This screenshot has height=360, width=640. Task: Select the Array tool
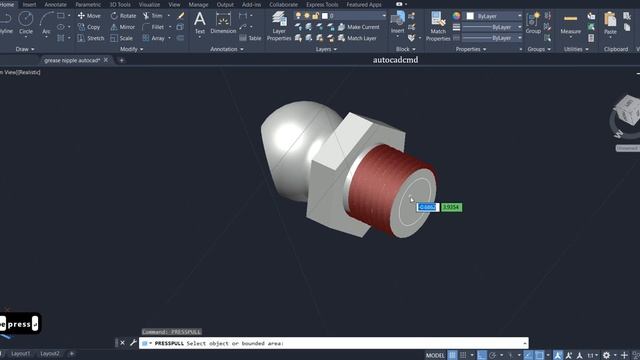click(x=153, y=38)
